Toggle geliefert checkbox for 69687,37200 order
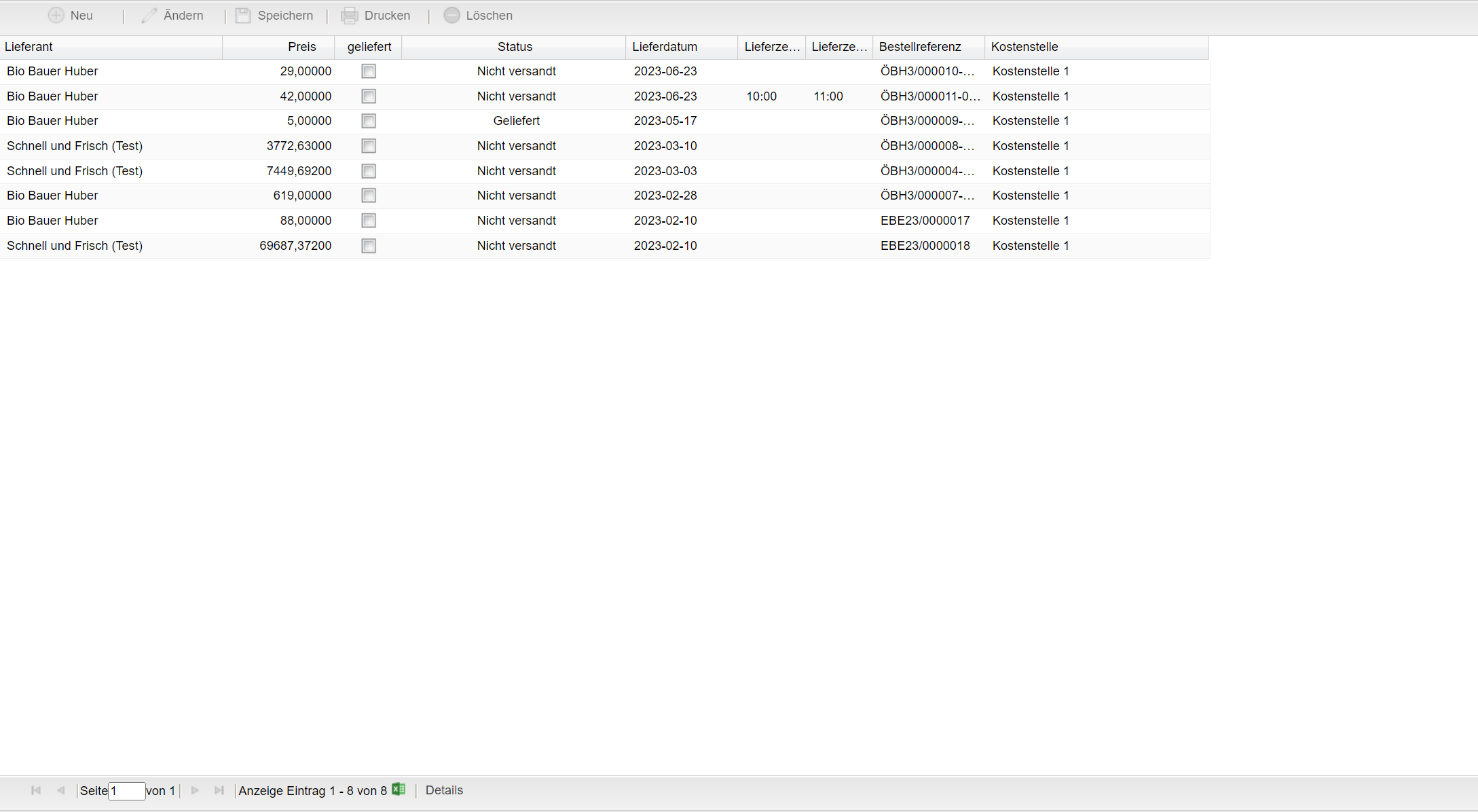The width and height of the screenshot is (1478, 812). tap(369, 246)
